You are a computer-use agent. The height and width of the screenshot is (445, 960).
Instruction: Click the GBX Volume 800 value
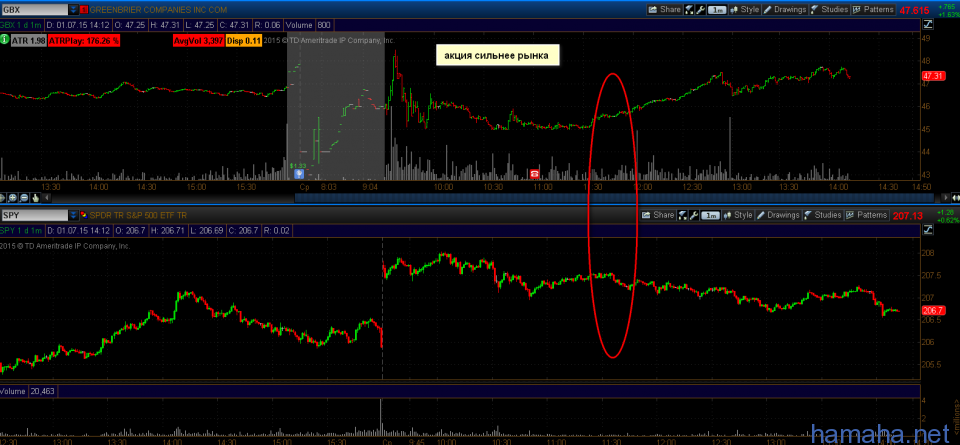click(x=324, y=25)
